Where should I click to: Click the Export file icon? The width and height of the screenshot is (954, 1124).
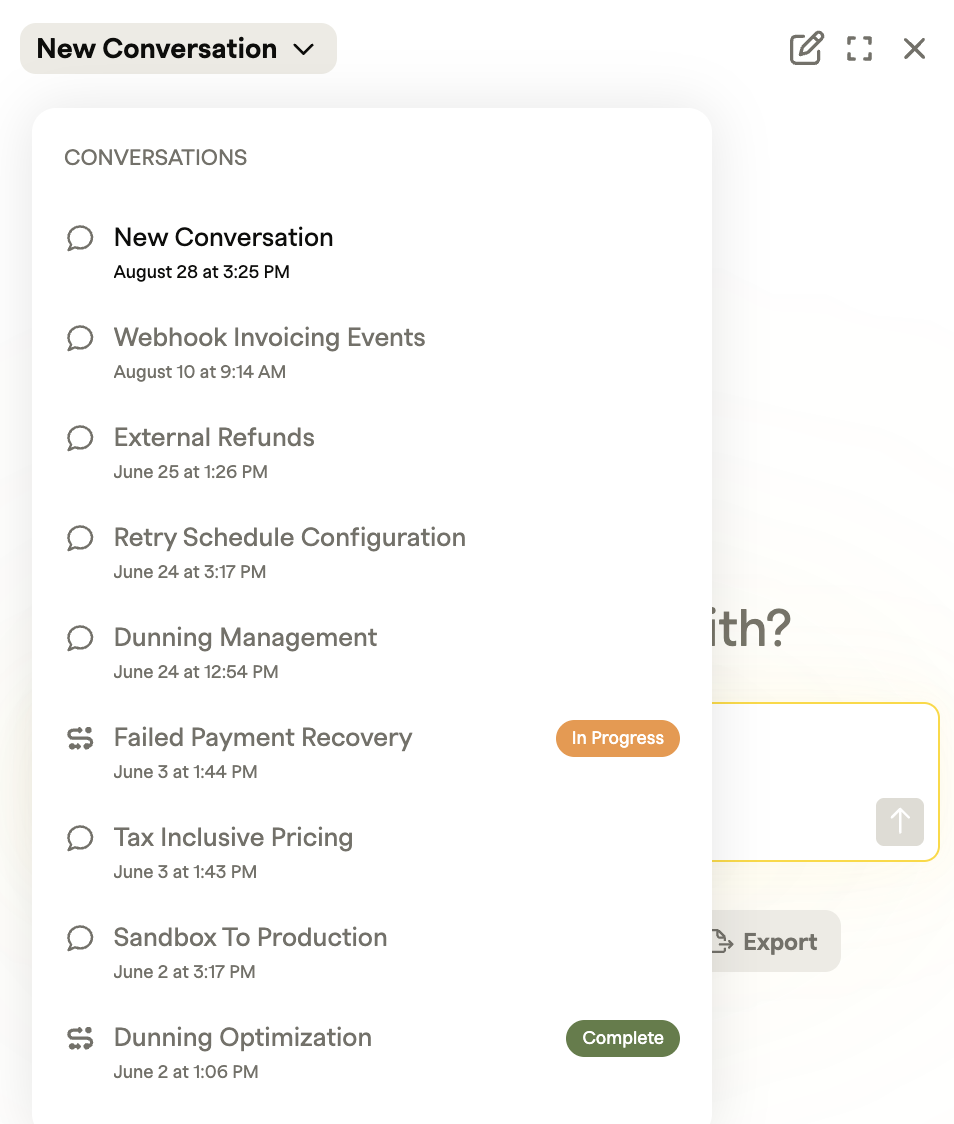(x=722, y=941)
